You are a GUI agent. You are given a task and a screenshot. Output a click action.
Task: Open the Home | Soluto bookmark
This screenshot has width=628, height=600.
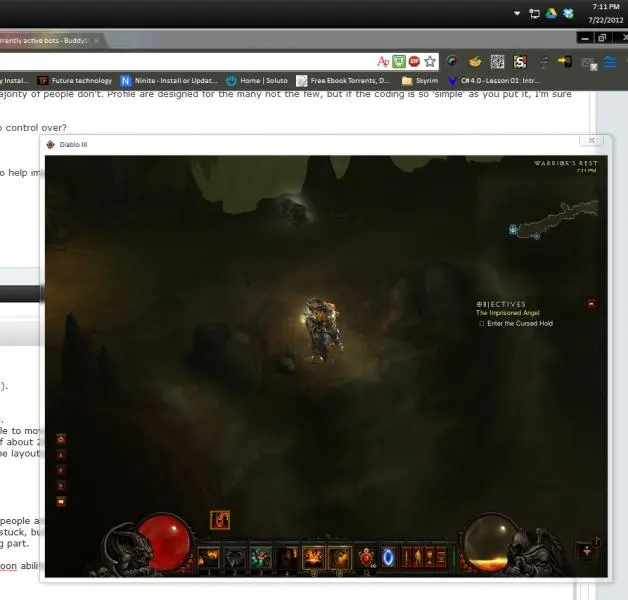click(260, 80)
